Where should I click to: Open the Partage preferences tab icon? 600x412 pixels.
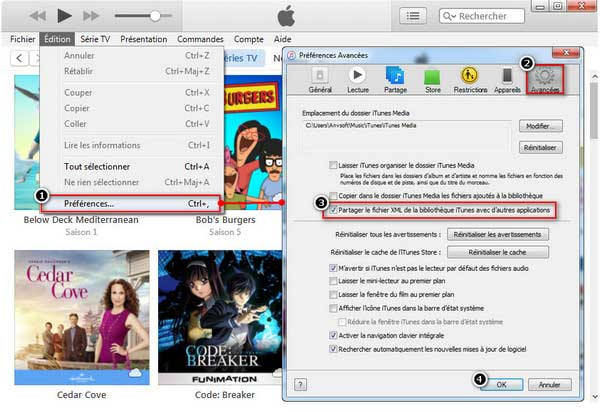pyautogui.click(x=395, y=80)
